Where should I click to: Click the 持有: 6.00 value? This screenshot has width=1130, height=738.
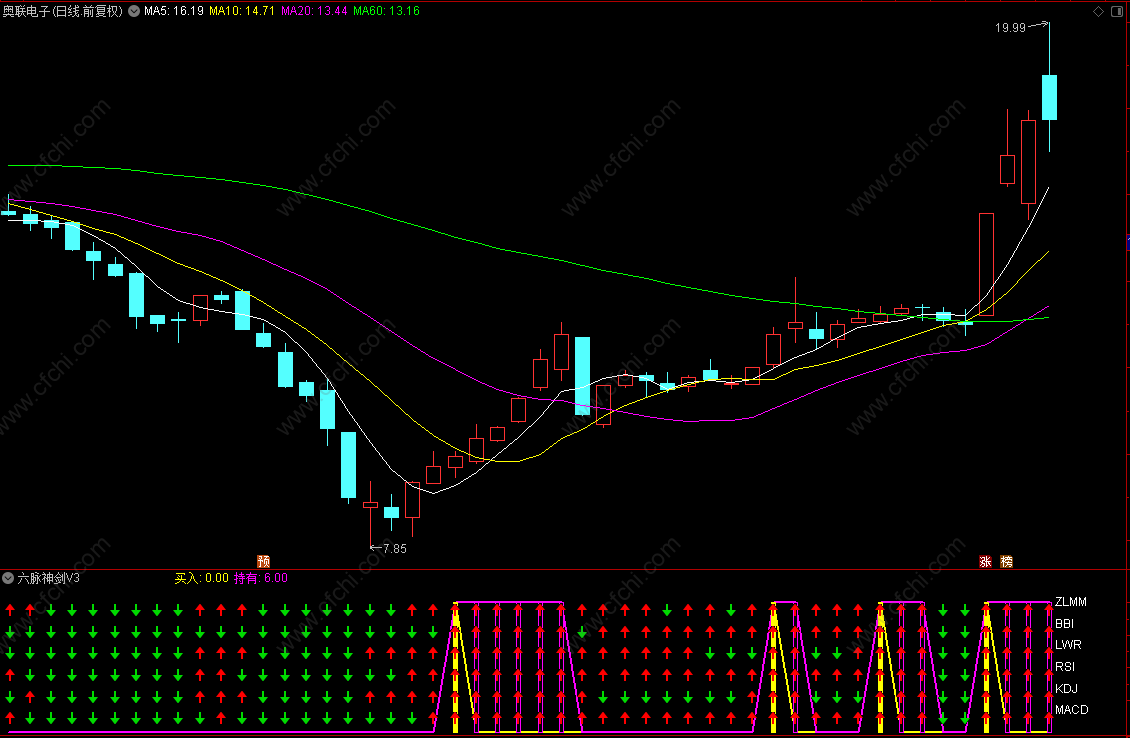[261, 578]
